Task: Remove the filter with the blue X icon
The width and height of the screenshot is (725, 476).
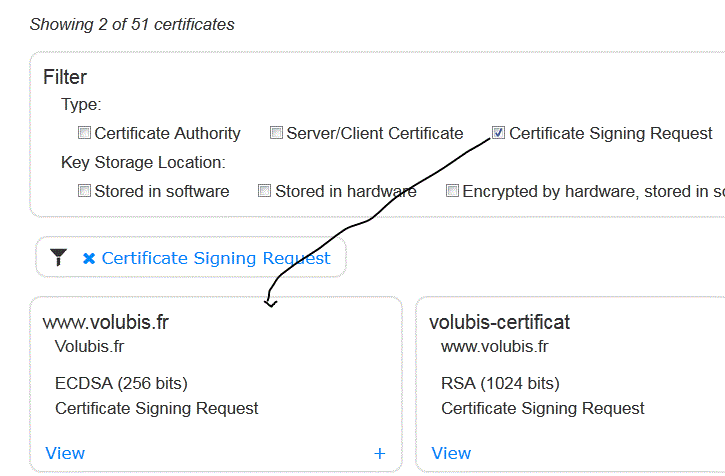Action: click(x=89, y=258)
